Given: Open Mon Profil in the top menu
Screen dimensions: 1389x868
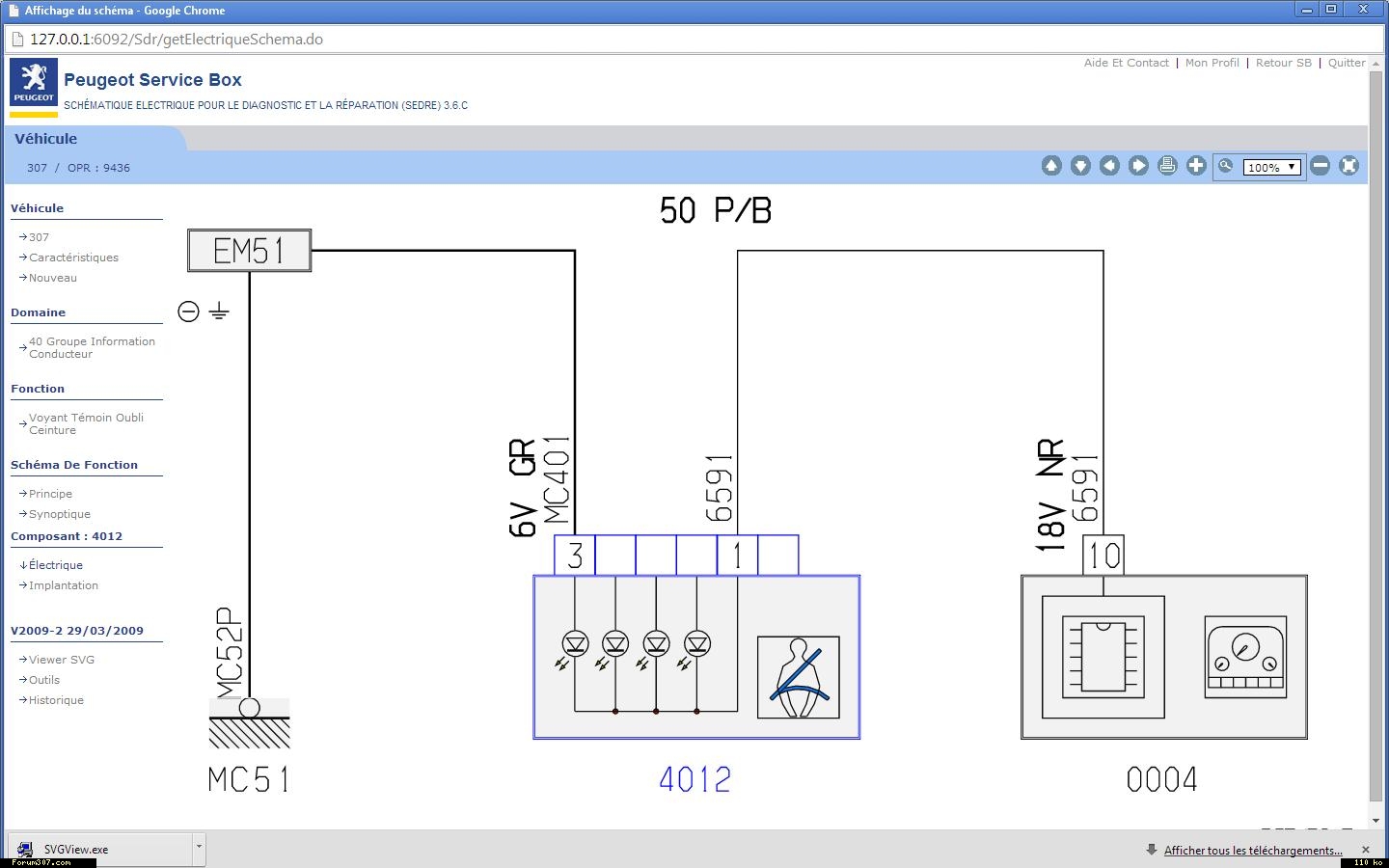Looking at the screenshot, I should point(1212,63).
